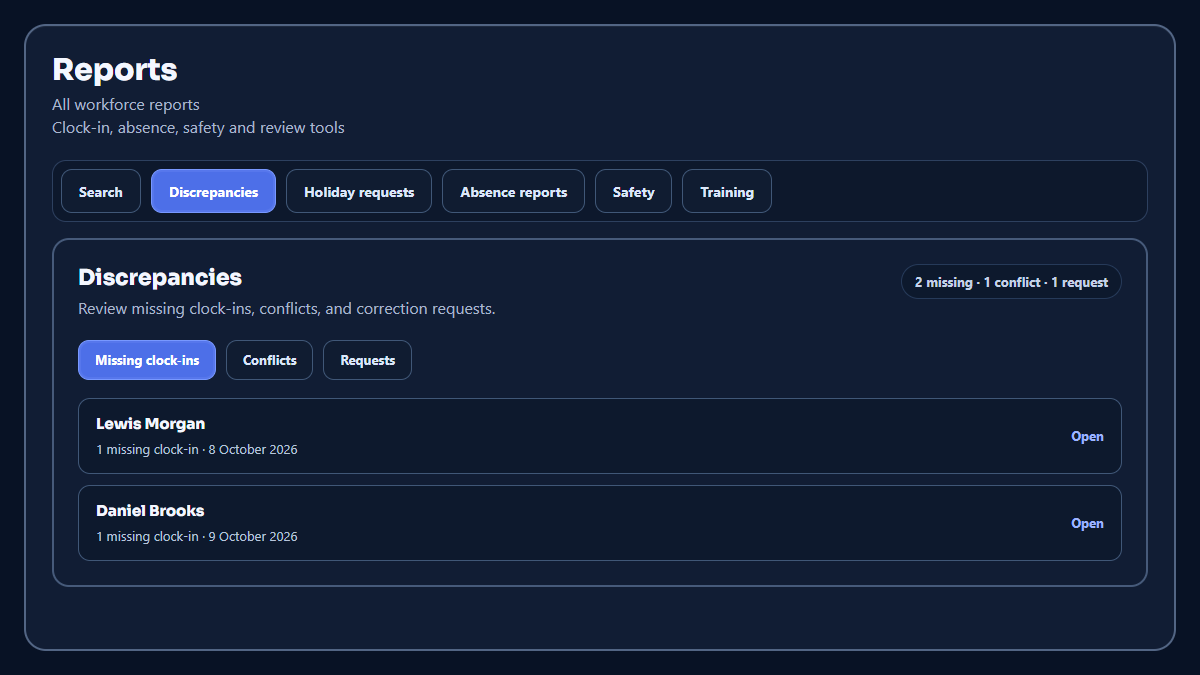
Task: Select the Discrepancies tab
Action: [x=213, y=191]
